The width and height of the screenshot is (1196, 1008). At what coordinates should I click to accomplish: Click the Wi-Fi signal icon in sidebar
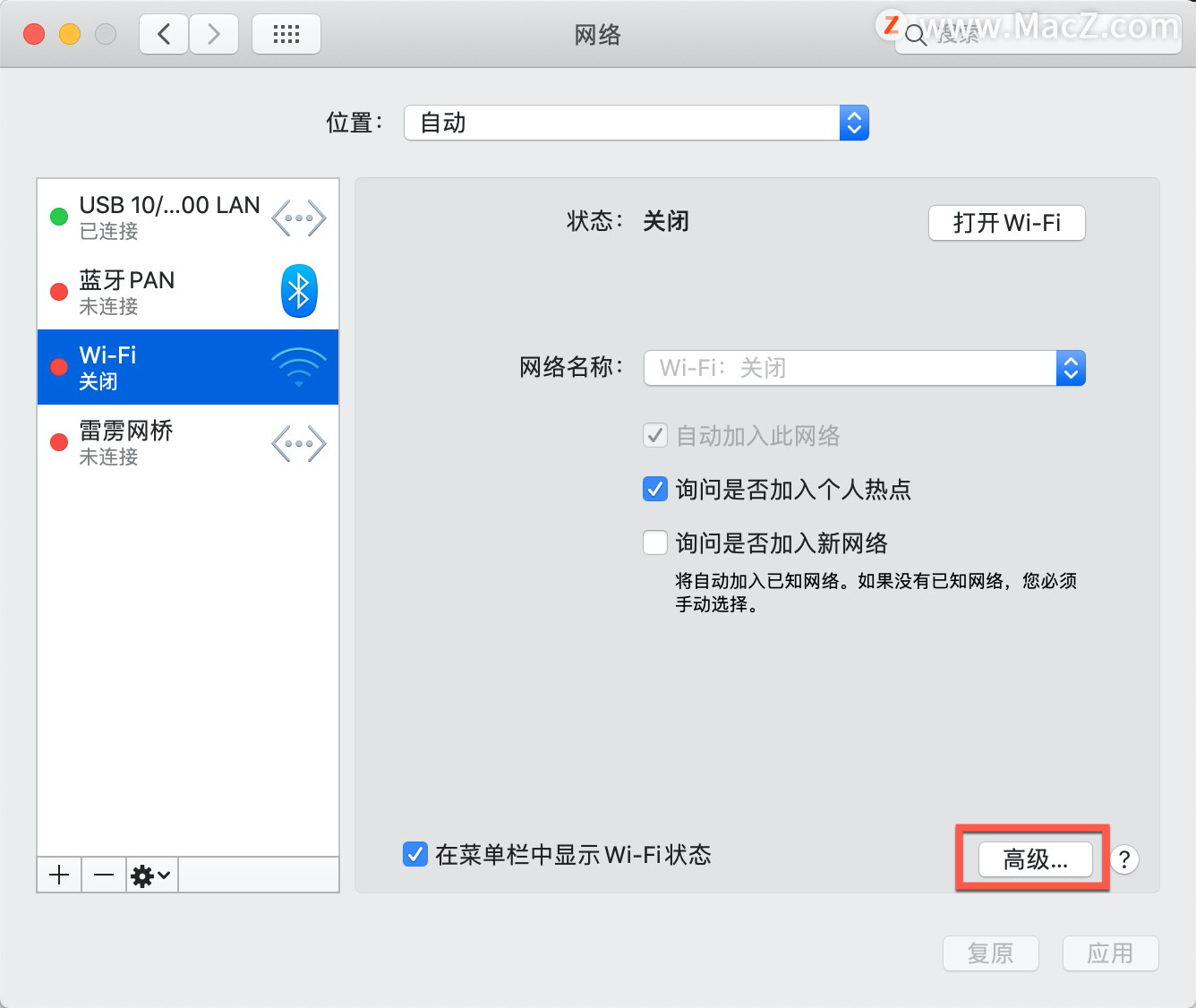pyautogui.click(x=300, y=367)
